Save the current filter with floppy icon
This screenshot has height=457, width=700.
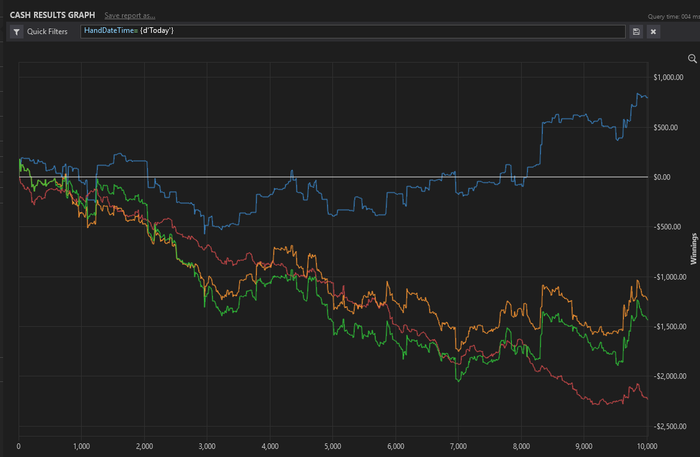point(636,32)
